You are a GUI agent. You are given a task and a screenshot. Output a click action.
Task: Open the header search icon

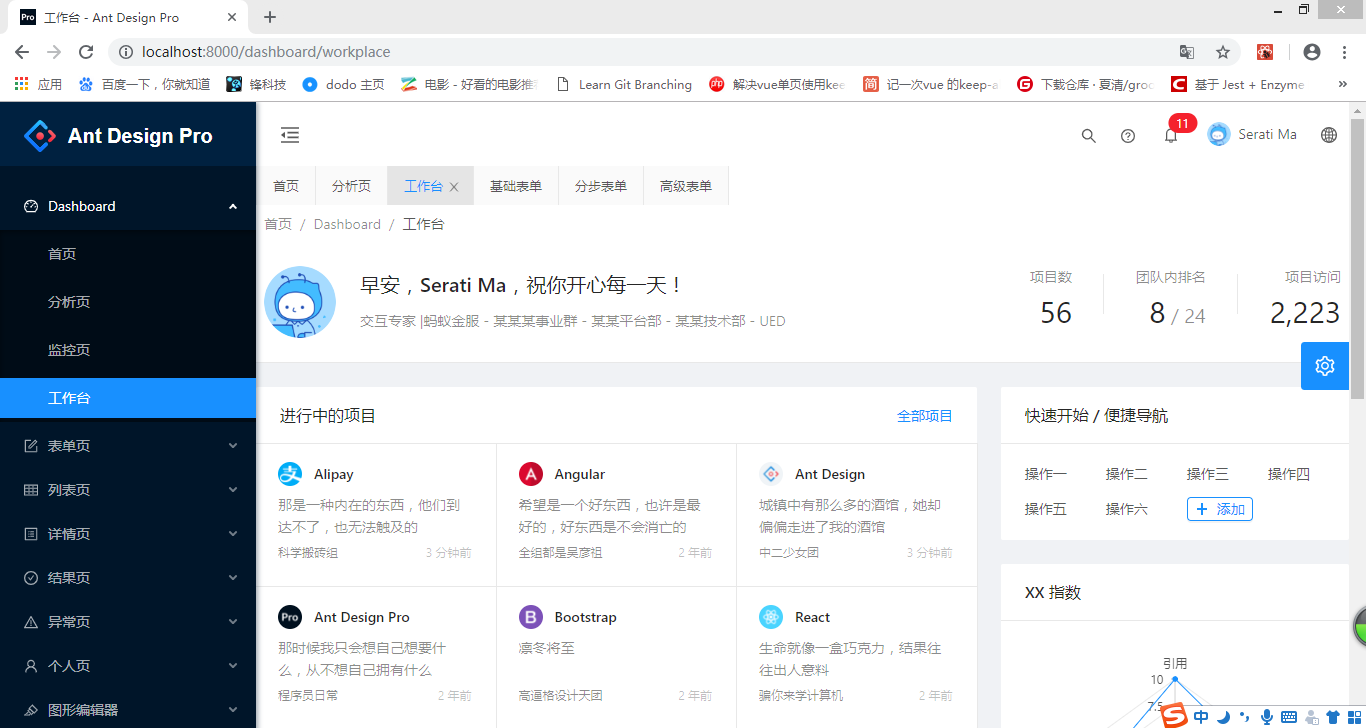point(1089,136)
